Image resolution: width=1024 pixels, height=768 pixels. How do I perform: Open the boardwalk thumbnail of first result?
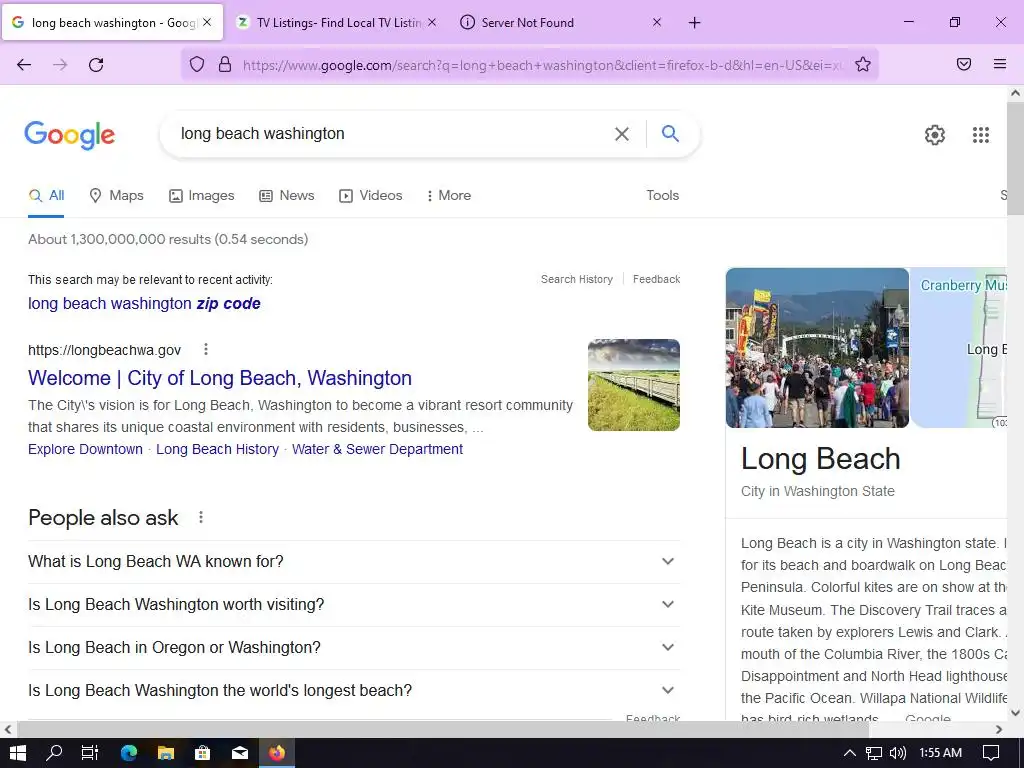[x=633, y=385]
